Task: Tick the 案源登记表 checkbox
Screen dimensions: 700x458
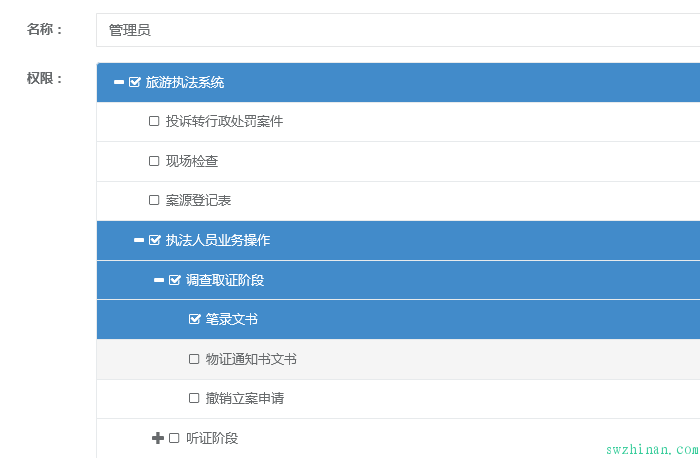Action: pos(154,200)
